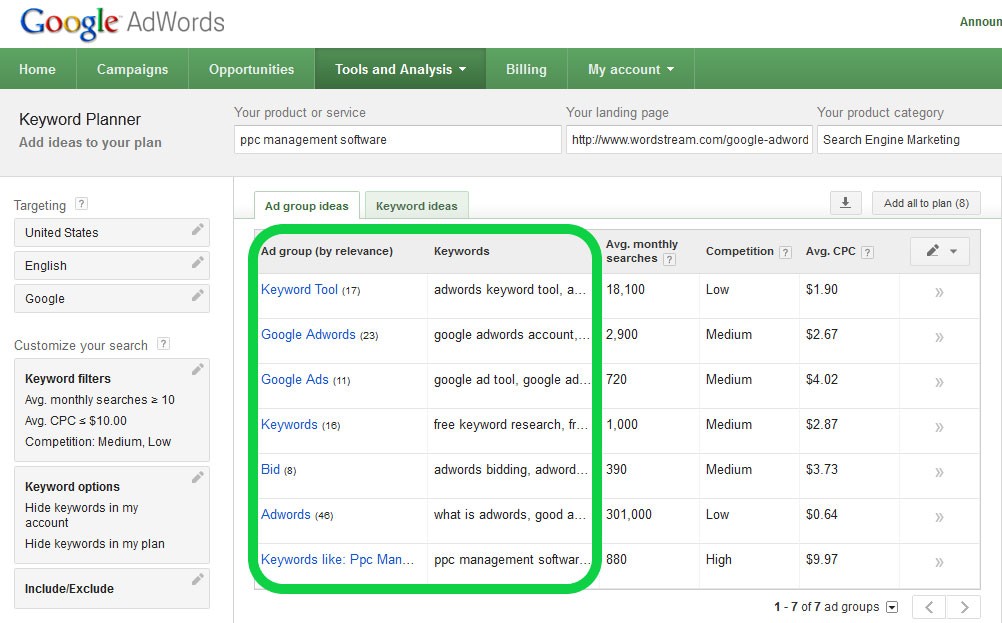Edit the Google network targeting pencil

pyautogui.click(x=198, y=295)
